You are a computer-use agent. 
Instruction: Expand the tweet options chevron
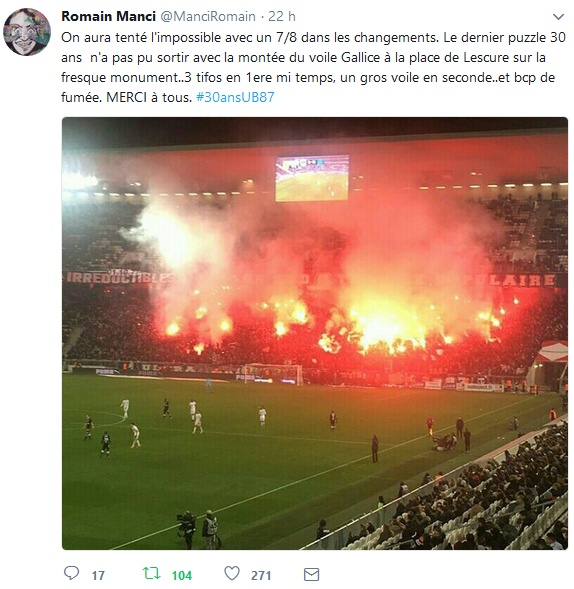click(x=559, y=17)
